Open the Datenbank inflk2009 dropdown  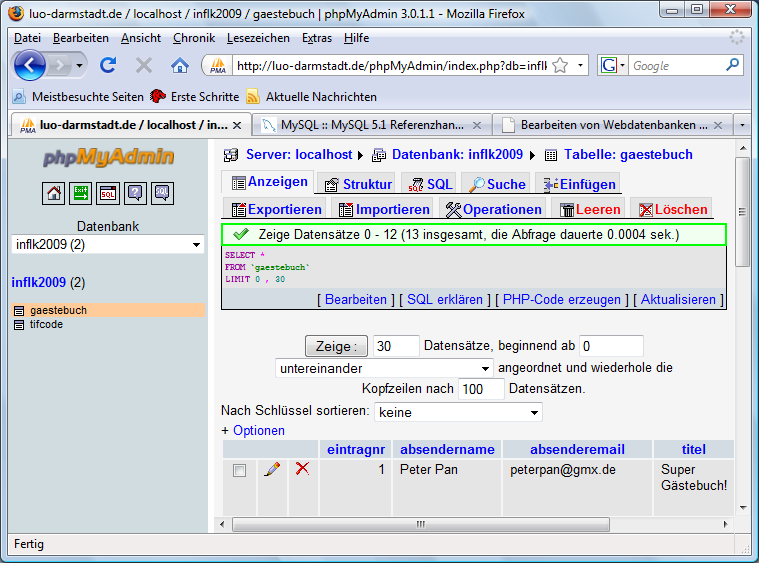(x=108, y=245)
